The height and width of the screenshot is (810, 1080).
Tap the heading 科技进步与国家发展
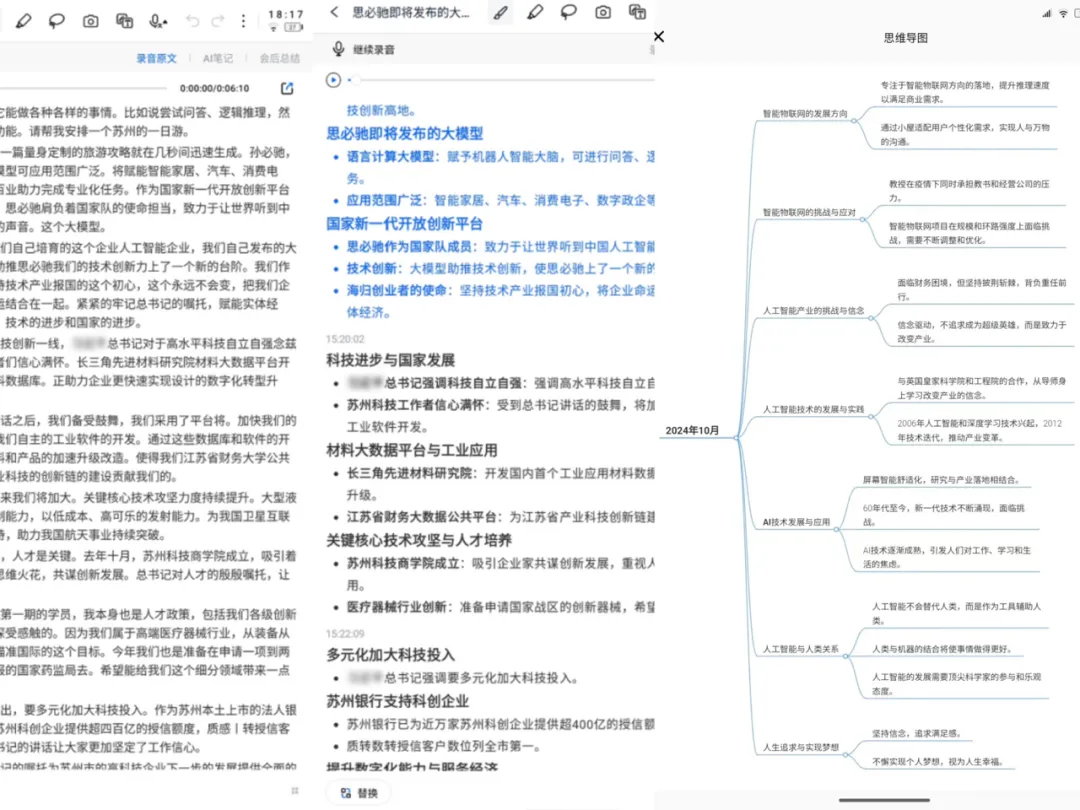click(x=391, y=360)
